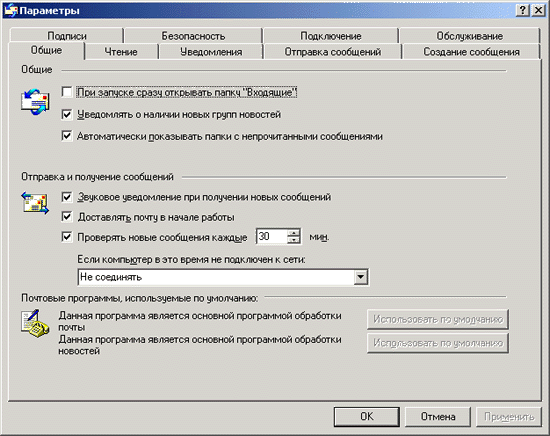
Task: Uncheck Проверять новые сообщения каждые checkbox
Action: click(67, 237)
